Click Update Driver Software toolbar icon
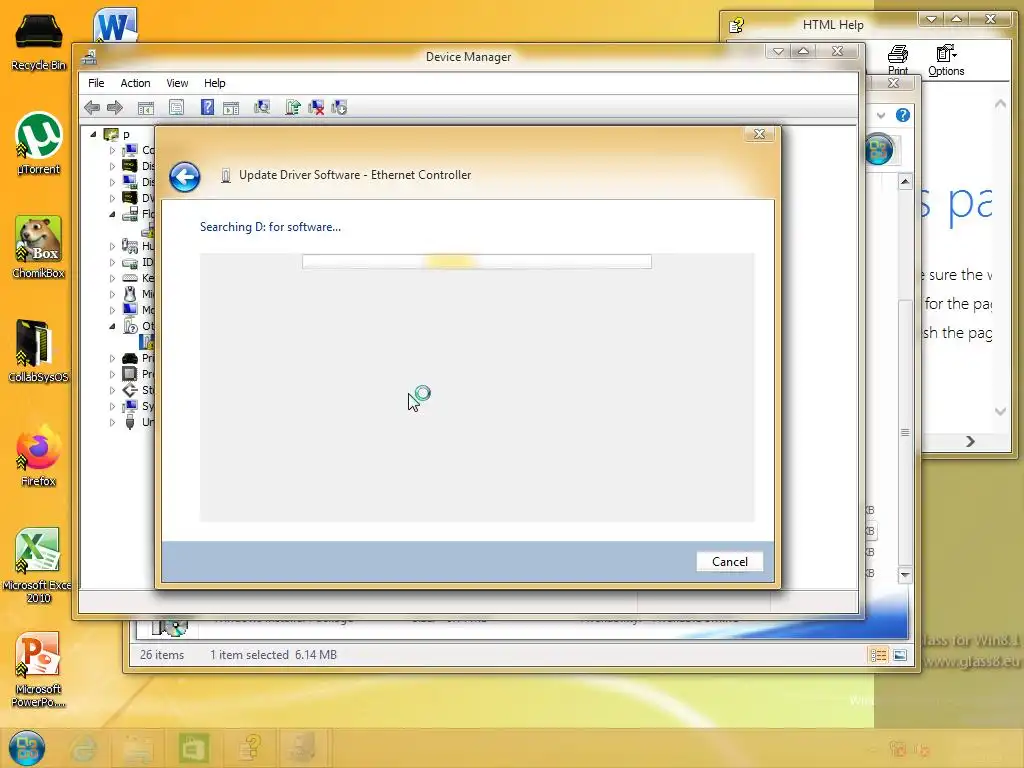Screen dimensions: 1024x768 pyautogui.click(x=293, y=107)
